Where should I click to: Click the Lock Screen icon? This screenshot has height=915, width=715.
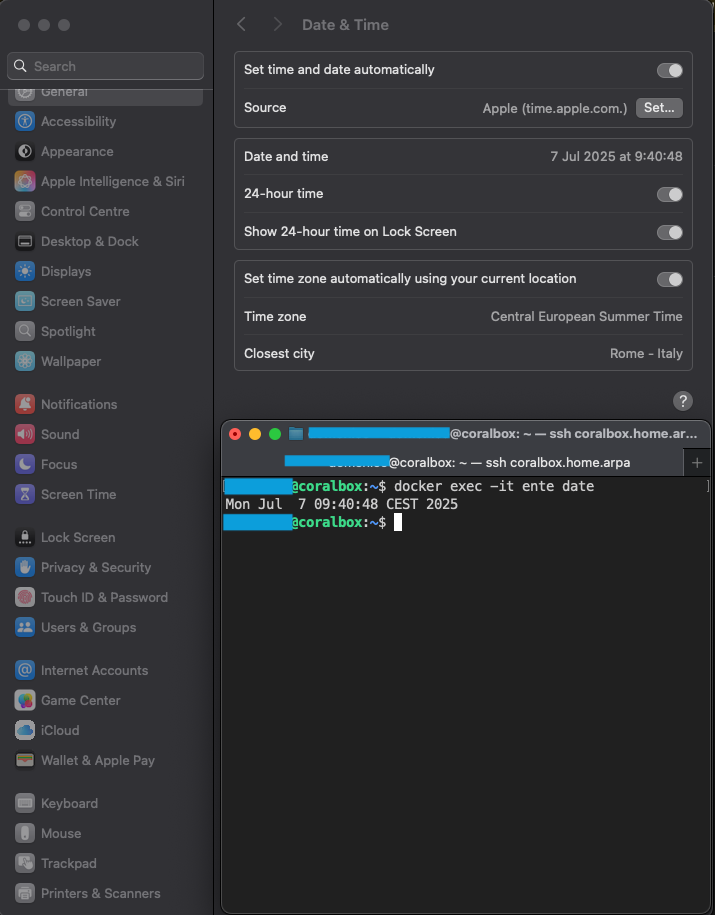click(x=25, y=537)
